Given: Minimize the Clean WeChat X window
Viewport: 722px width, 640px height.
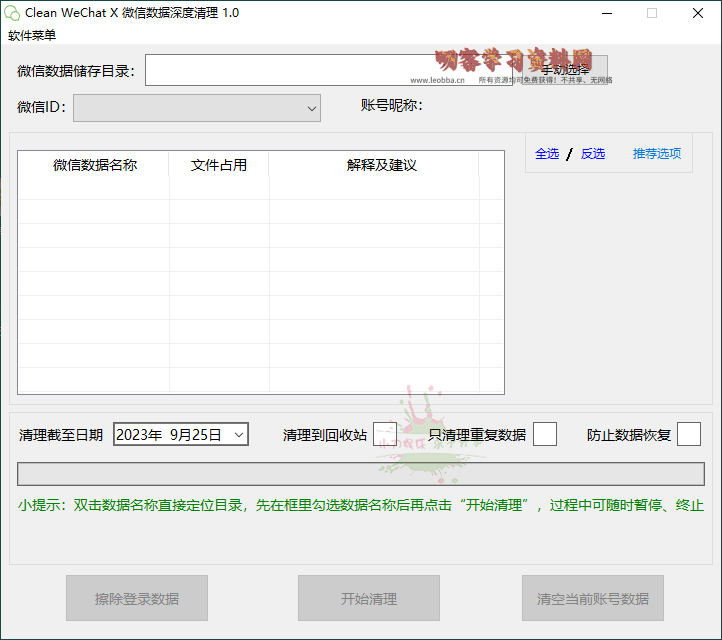Looking at the screenshot, I should [x=607, y=13].
